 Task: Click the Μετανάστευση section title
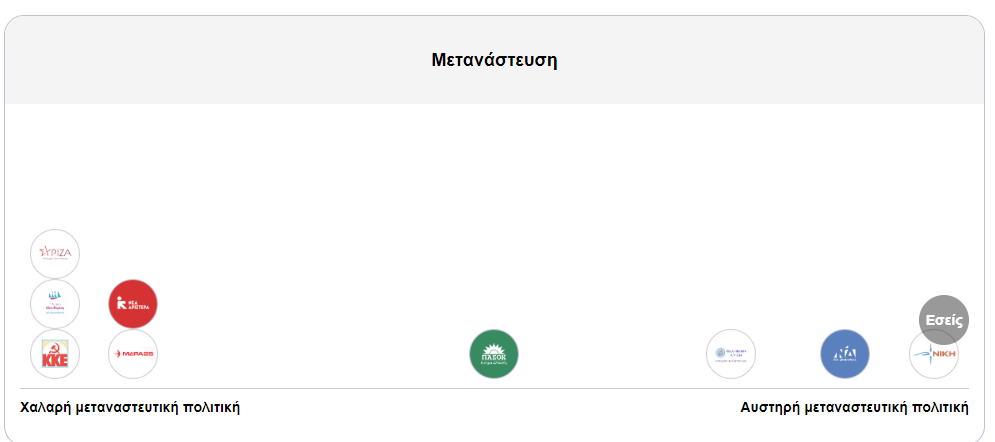(x=494, y=60)
